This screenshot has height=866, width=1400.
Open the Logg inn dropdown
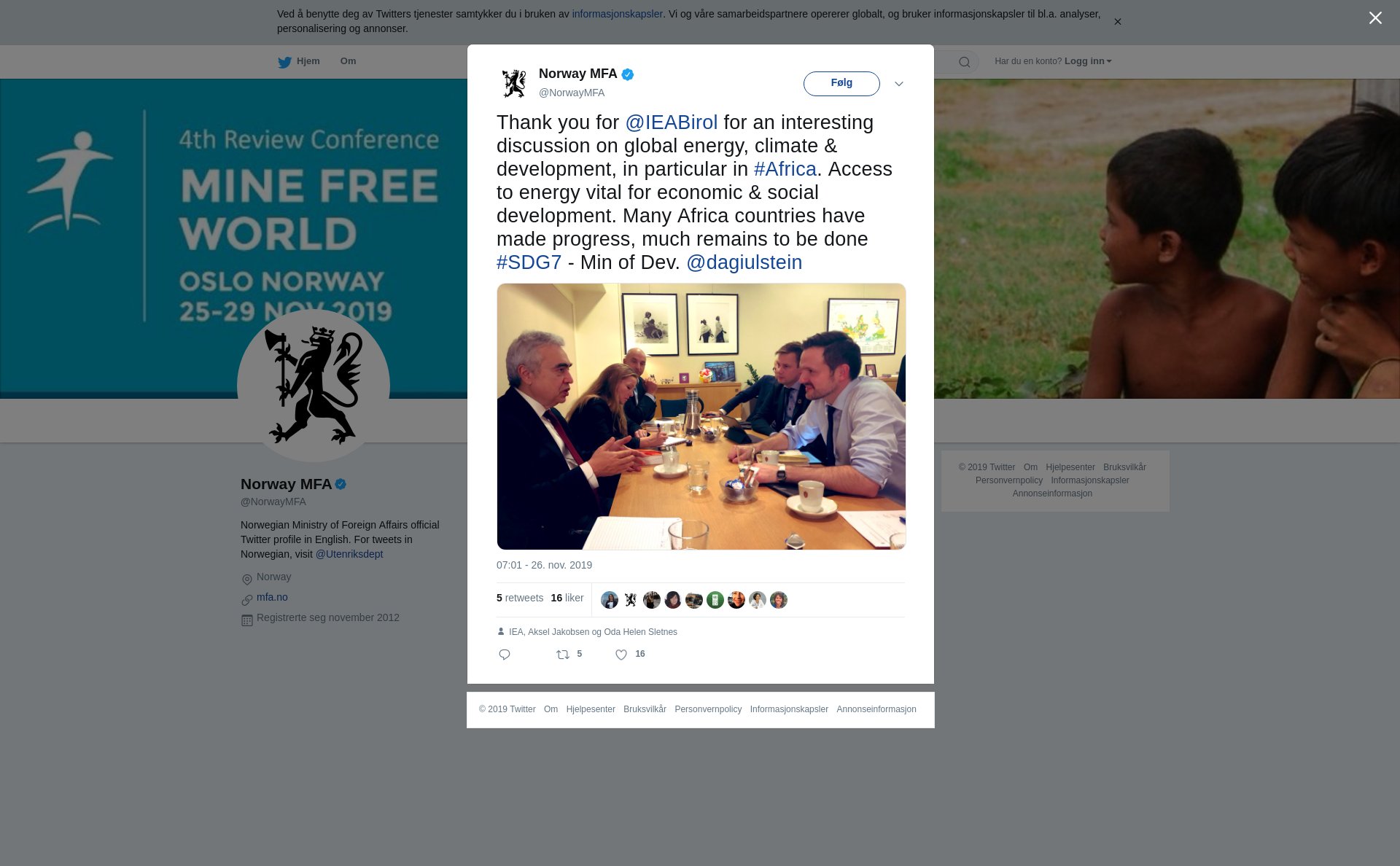pyautogui.click(x=1088, y=61)
